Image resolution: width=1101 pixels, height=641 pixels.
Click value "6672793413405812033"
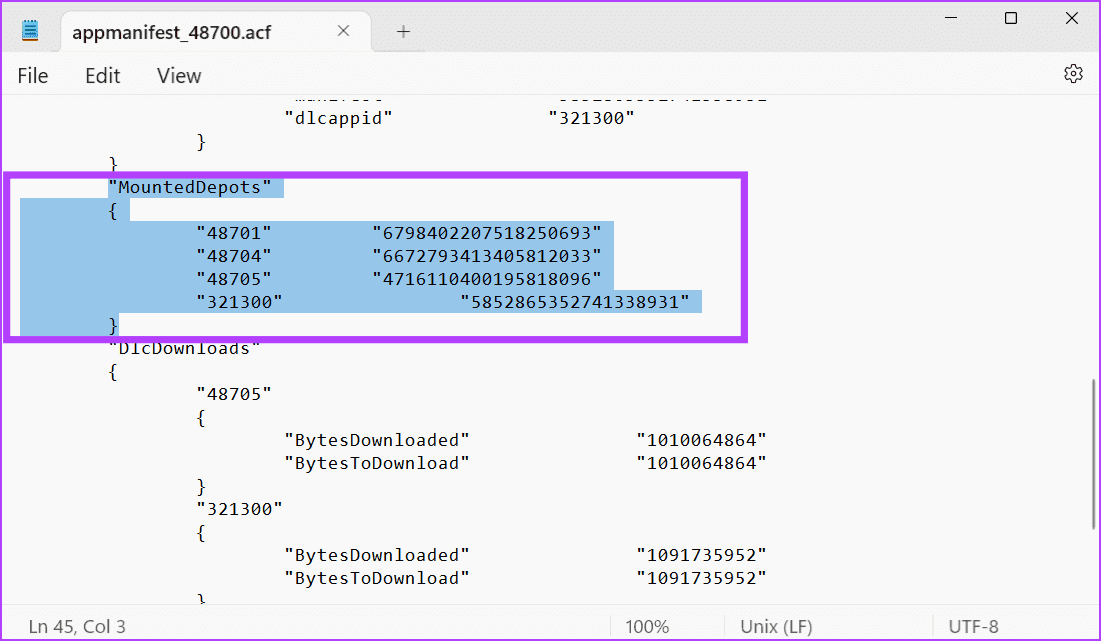click(487, 256)
